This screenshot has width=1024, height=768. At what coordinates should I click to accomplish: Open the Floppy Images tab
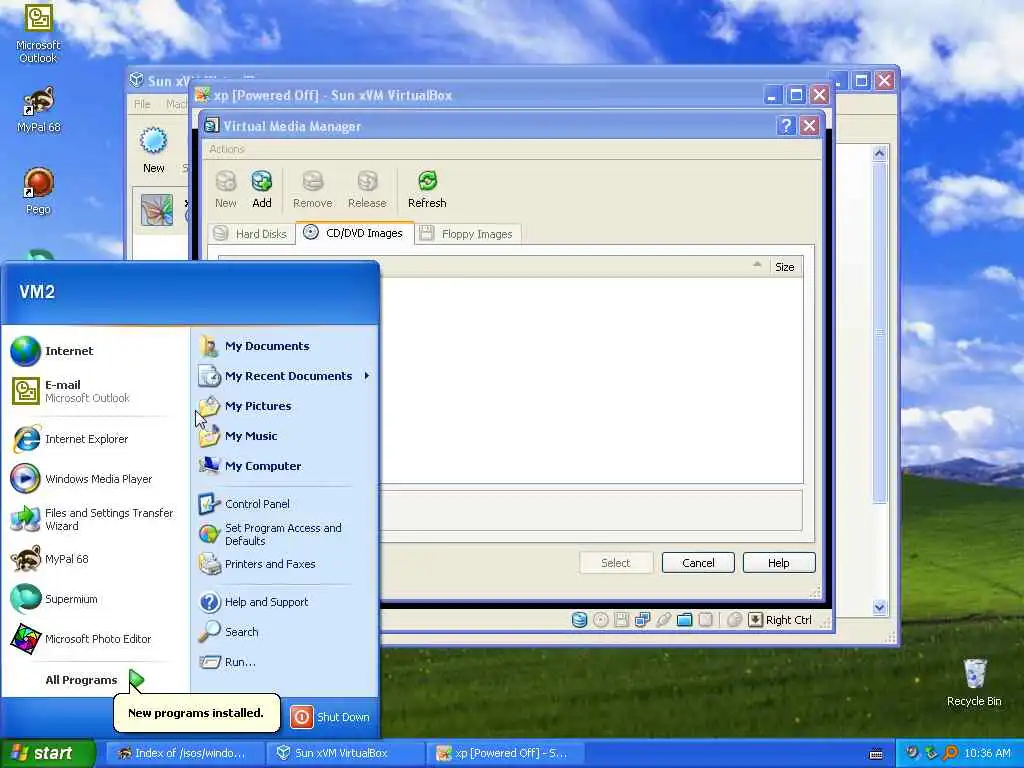[468, 234]
